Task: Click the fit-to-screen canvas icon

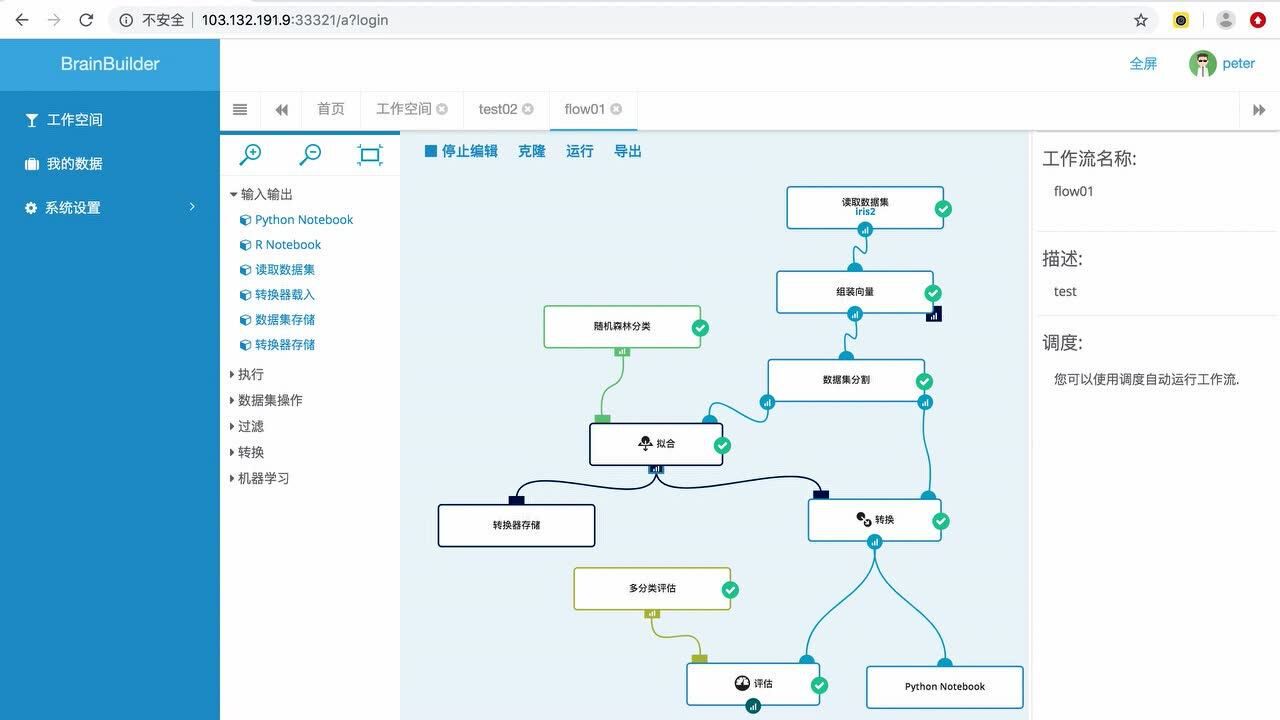Action: tap(370, 155)
